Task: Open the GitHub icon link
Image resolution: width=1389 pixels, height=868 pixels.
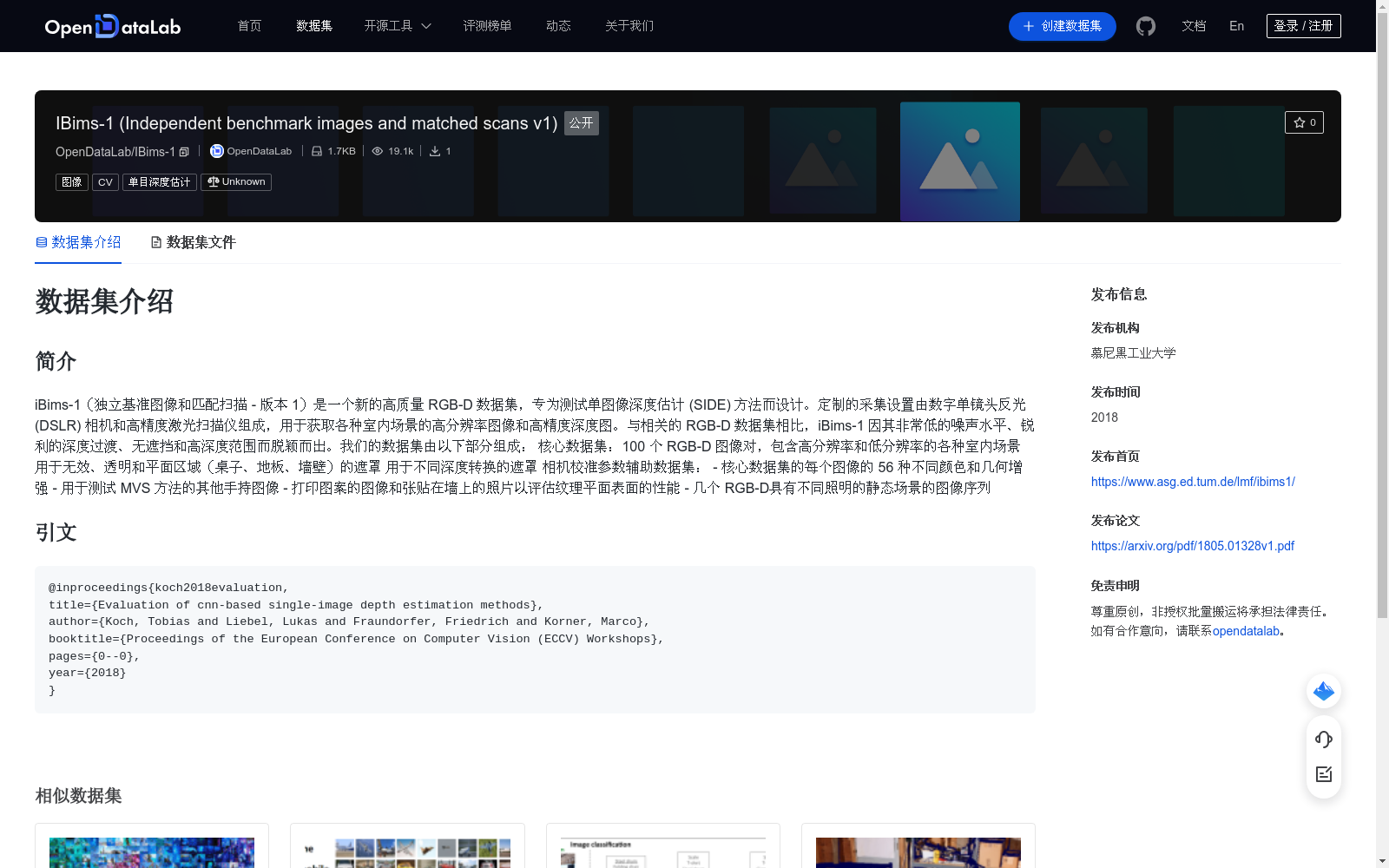Action: [1146, 26]
